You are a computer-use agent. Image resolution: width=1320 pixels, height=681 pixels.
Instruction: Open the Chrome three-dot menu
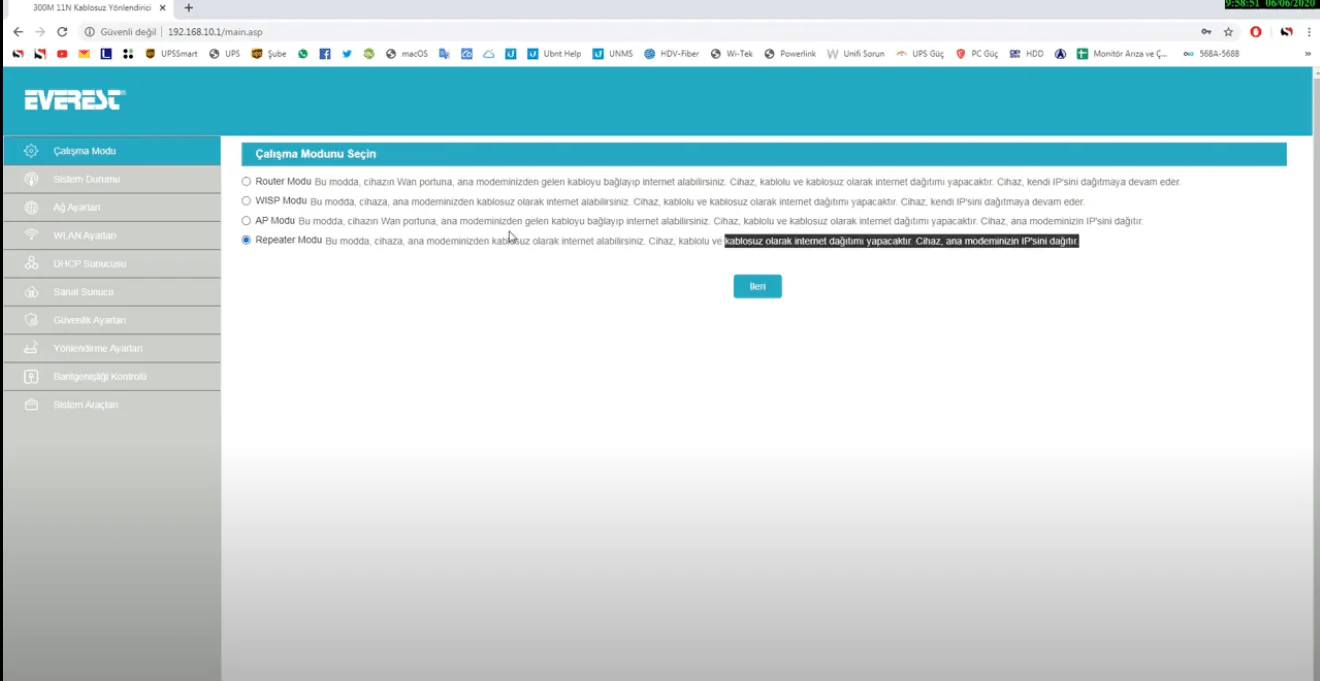click(1309, 32)
